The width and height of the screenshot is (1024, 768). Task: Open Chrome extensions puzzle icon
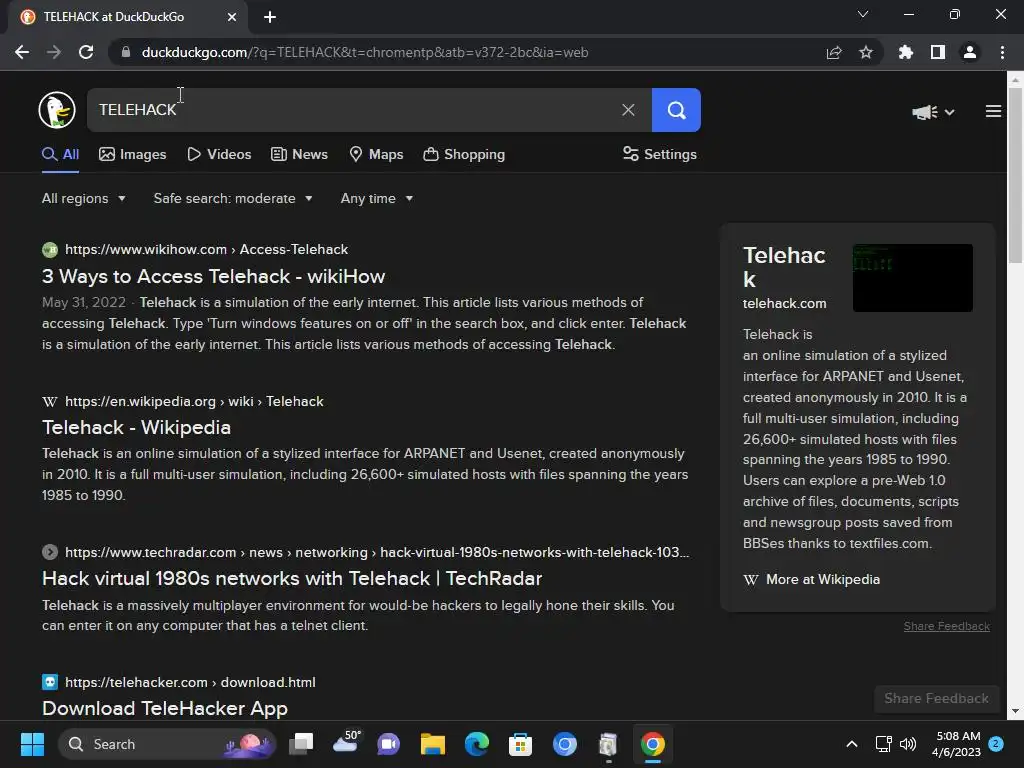click(x=905, y=52)
